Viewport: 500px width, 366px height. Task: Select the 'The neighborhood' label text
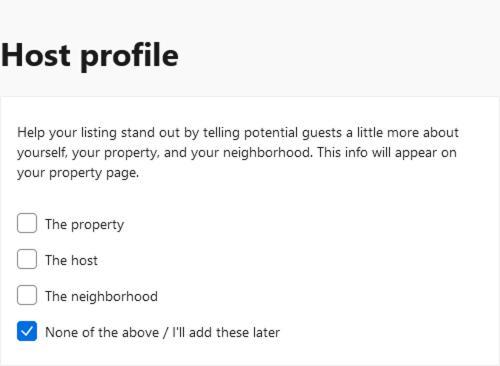click(101, 297)
